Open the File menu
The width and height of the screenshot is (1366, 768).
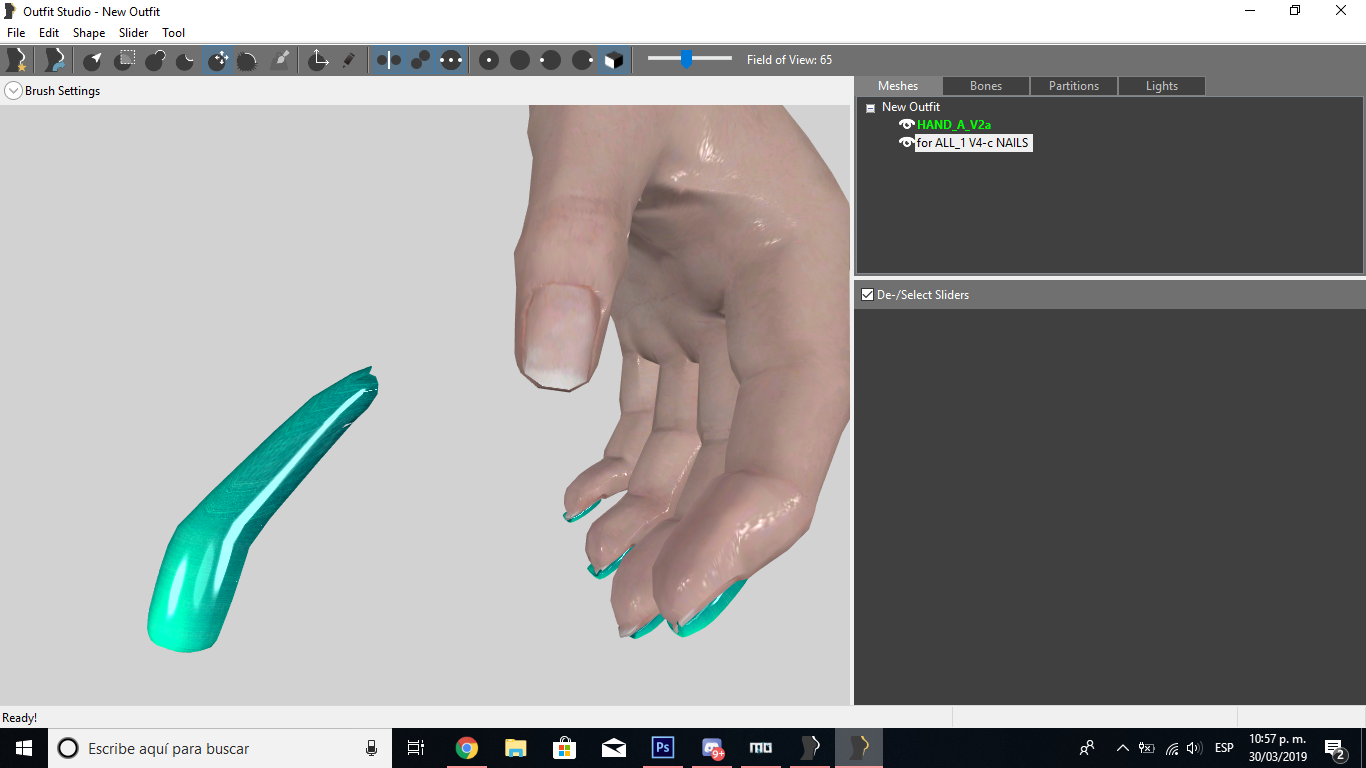click(x=16, y=33)
